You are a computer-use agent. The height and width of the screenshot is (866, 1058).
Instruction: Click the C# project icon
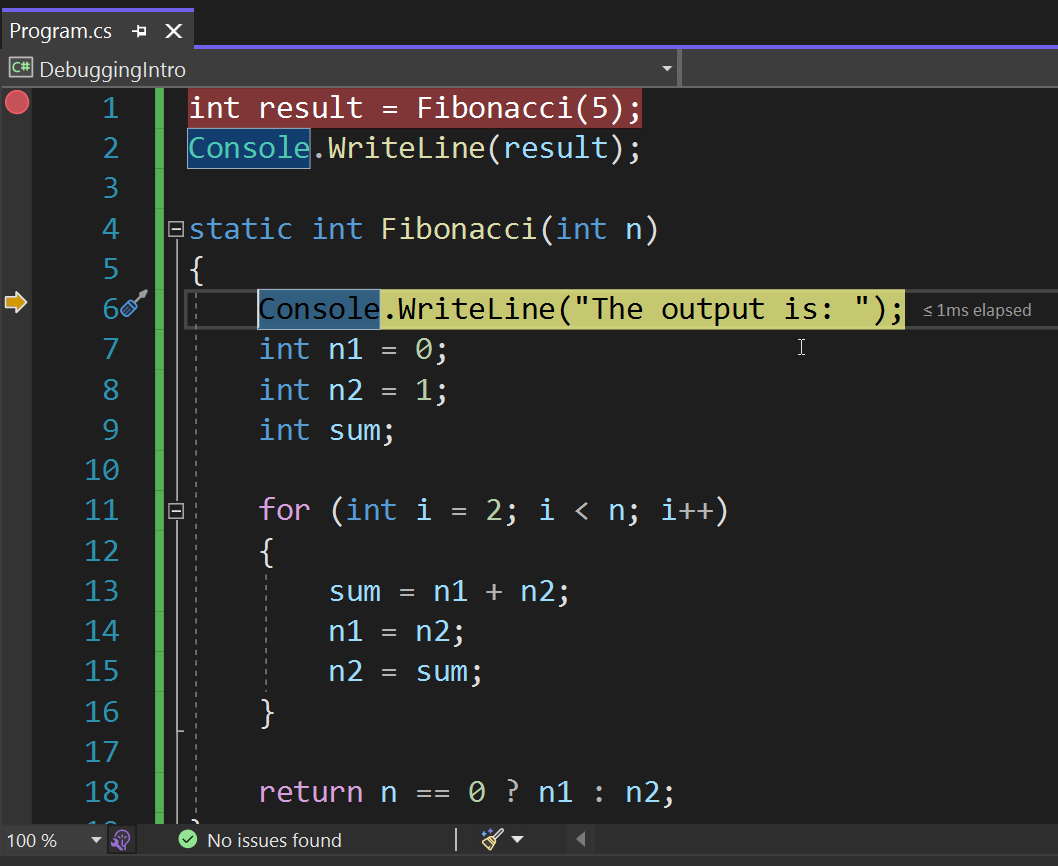20,67
